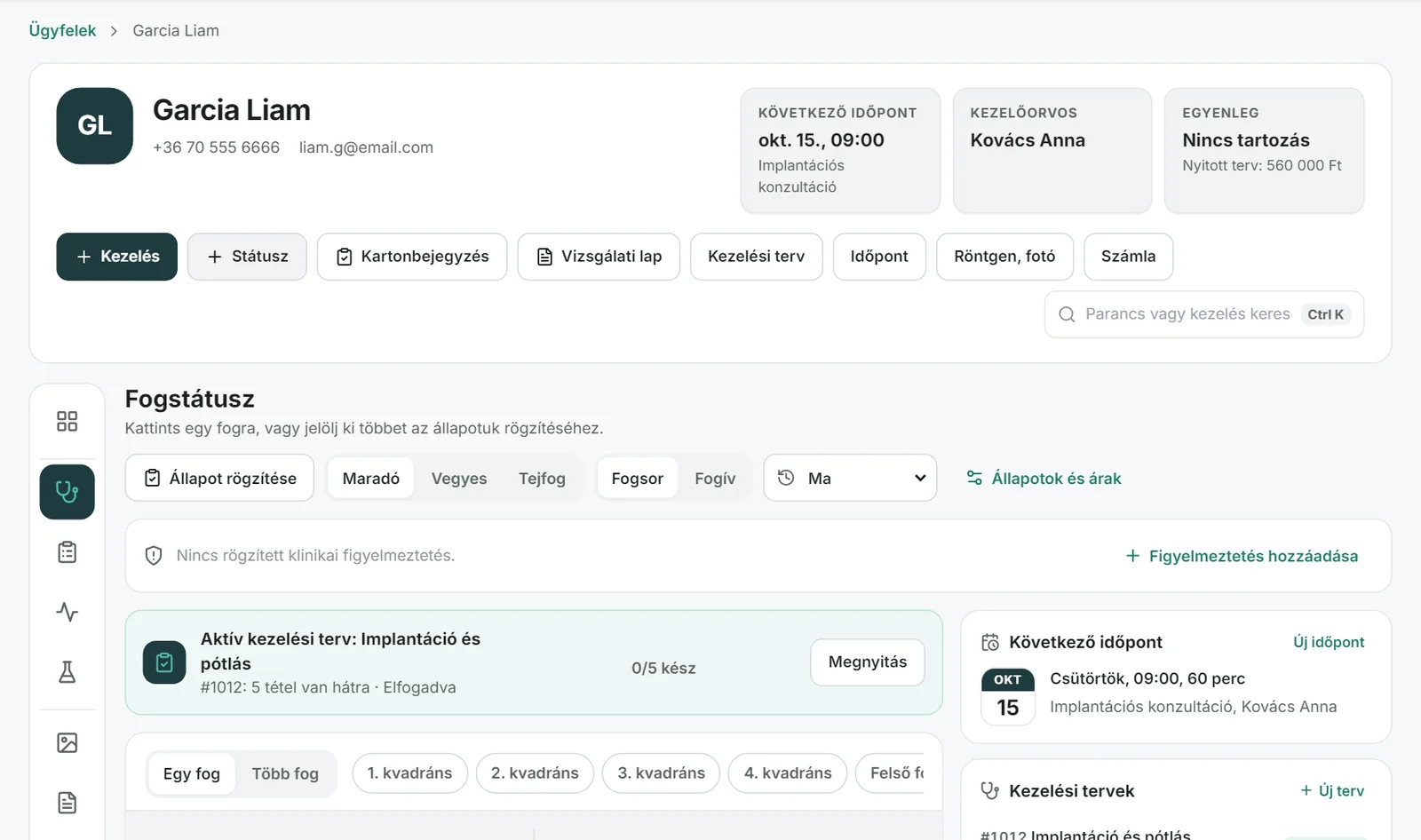Viewport: 1421px width, 840px height.
Task: Click the + Státusz button
Action: [247, 257]
